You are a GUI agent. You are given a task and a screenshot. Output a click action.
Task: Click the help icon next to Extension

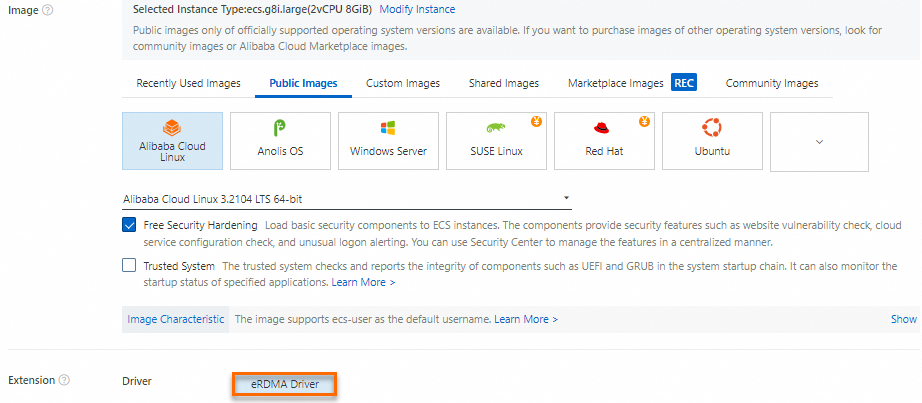coord(65,380)
